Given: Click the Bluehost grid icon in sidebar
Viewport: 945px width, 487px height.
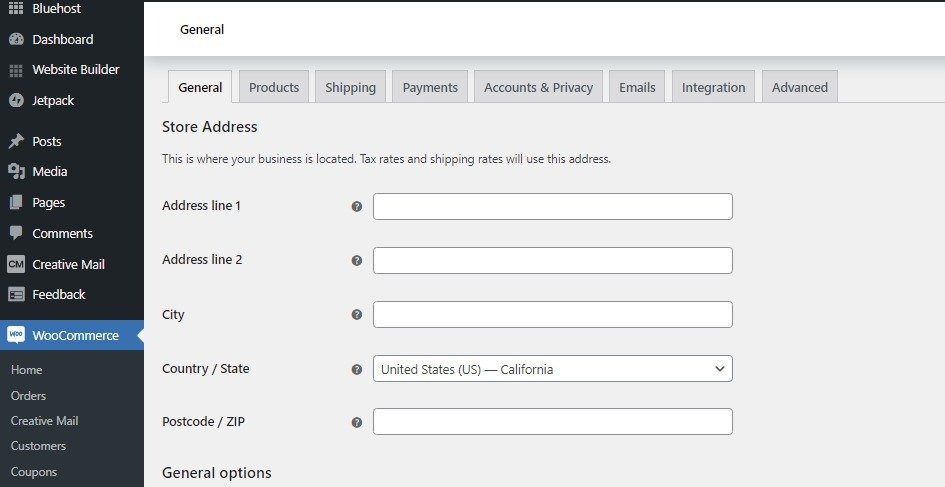Looking at the screenshot, I should (16, 9).
